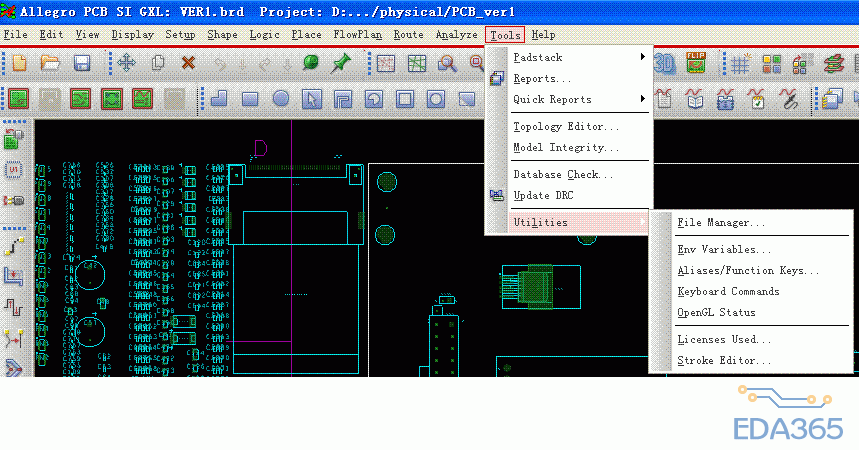Click the New file icon
The width and height of the screenshot is (859, 450).
point(19,63)
